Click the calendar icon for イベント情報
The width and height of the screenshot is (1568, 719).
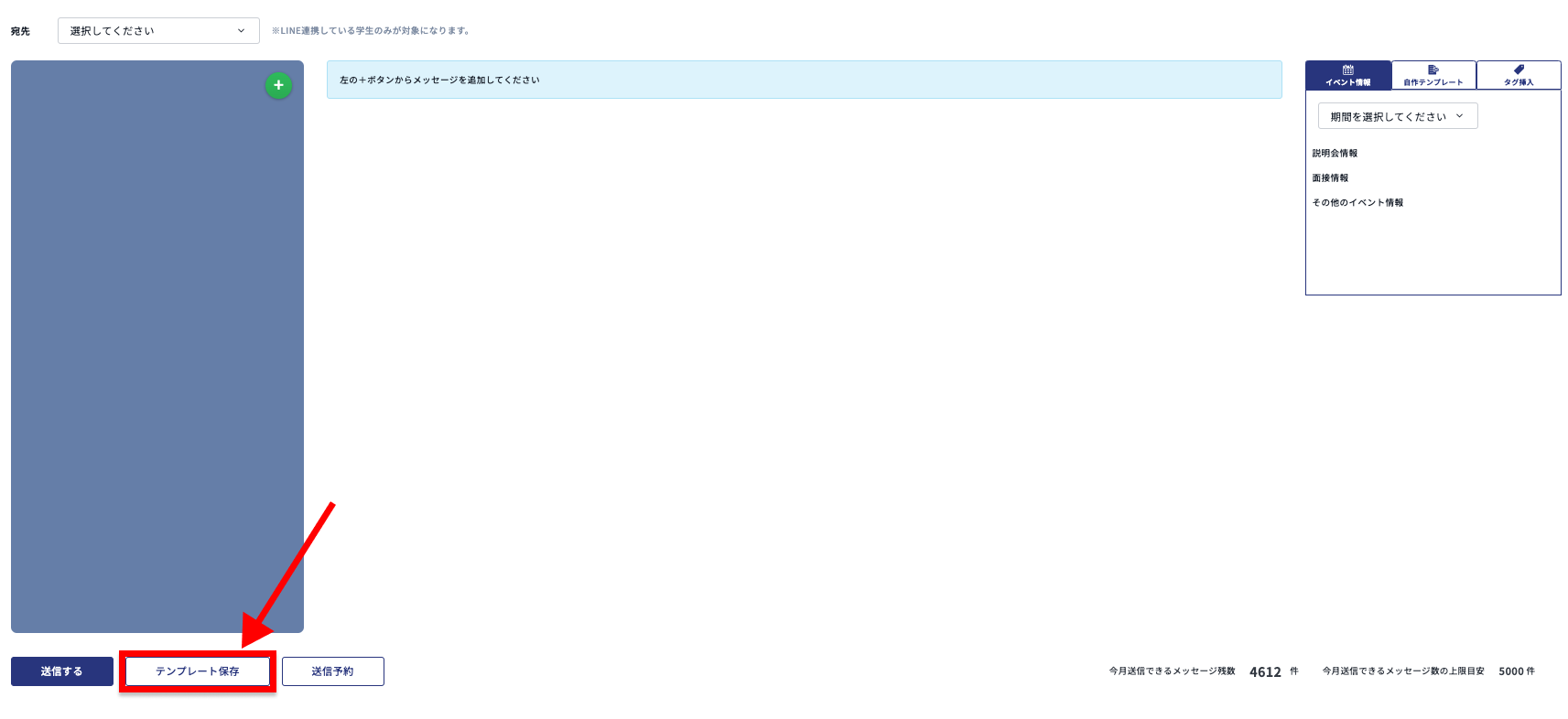pos(1347,70)
